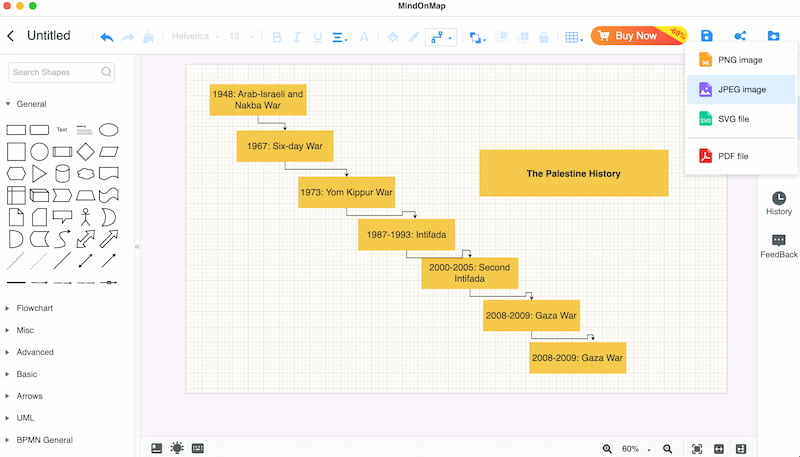
Task: Click the lock icon in toolbar
Action: click(x=544, y=37)
